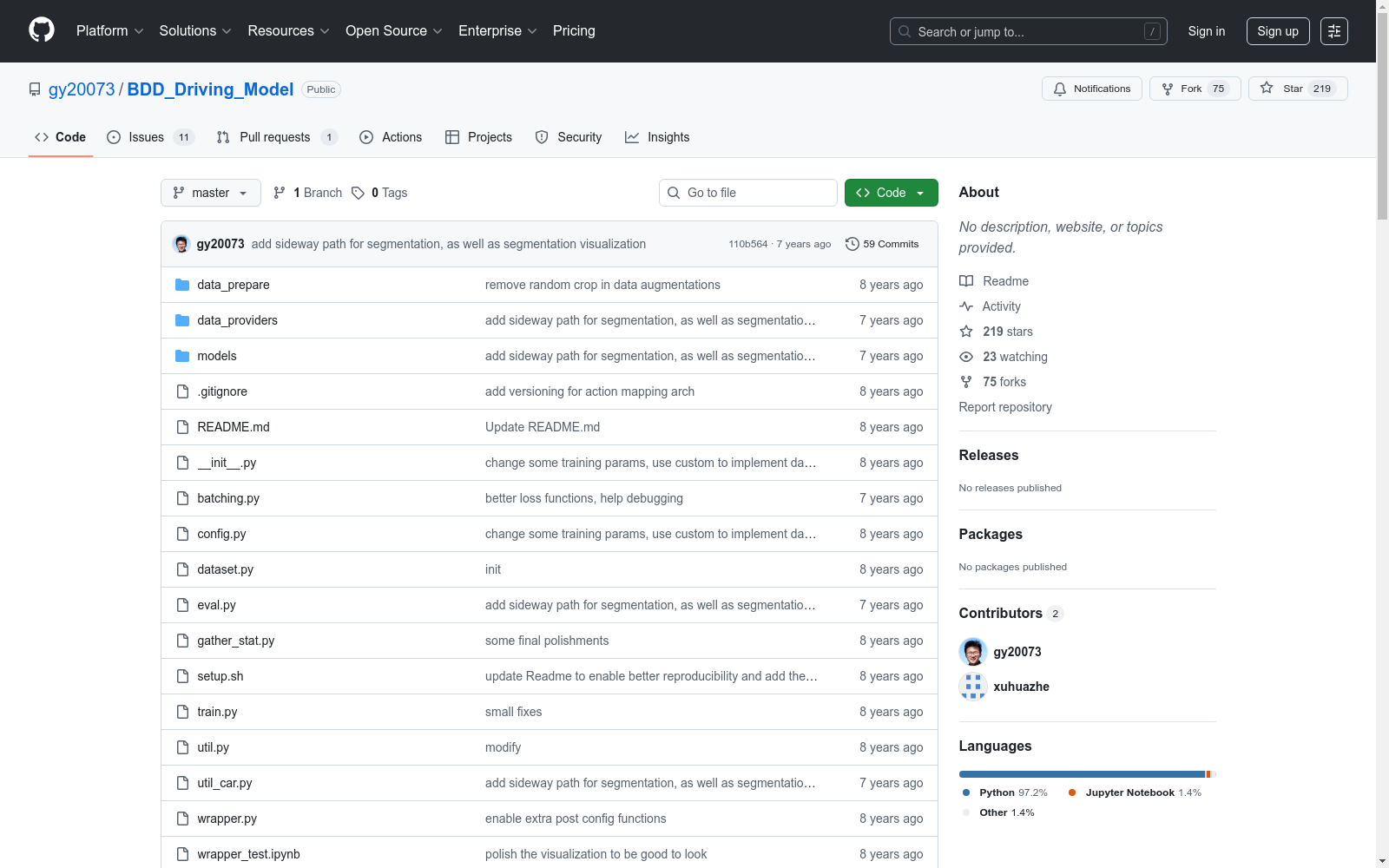This screenshot has width=1389, height=868.
Task: Click the search magnifier icon in header
Action: 905,31
